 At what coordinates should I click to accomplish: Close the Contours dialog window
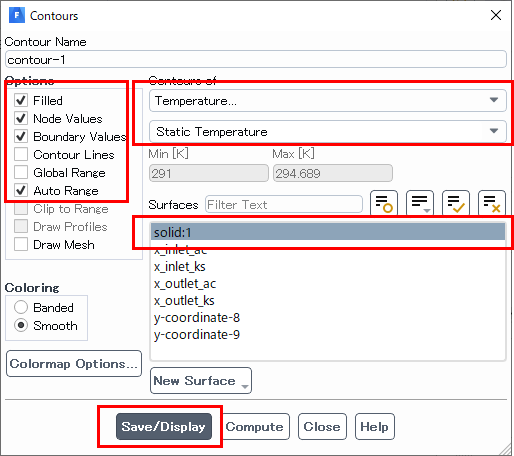496,15
